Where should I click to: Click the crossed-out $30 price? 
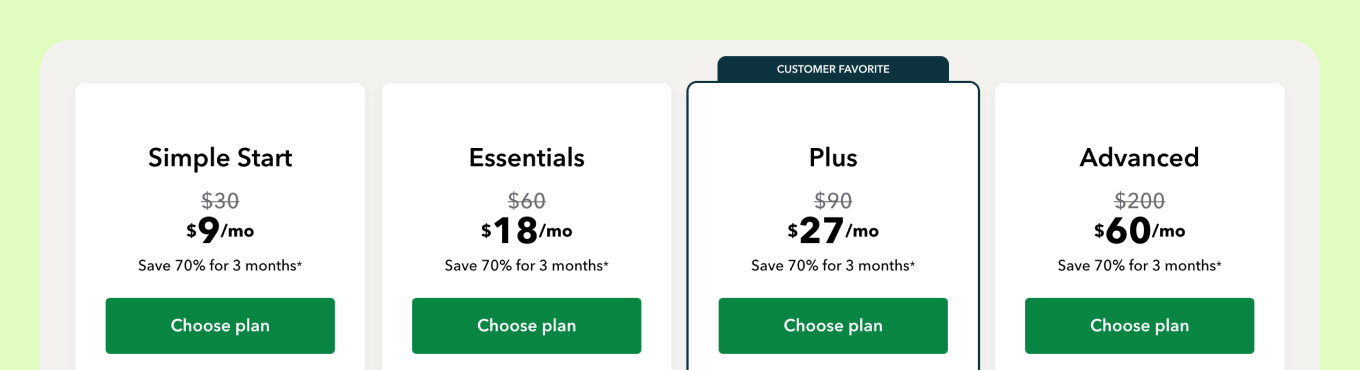220,201
